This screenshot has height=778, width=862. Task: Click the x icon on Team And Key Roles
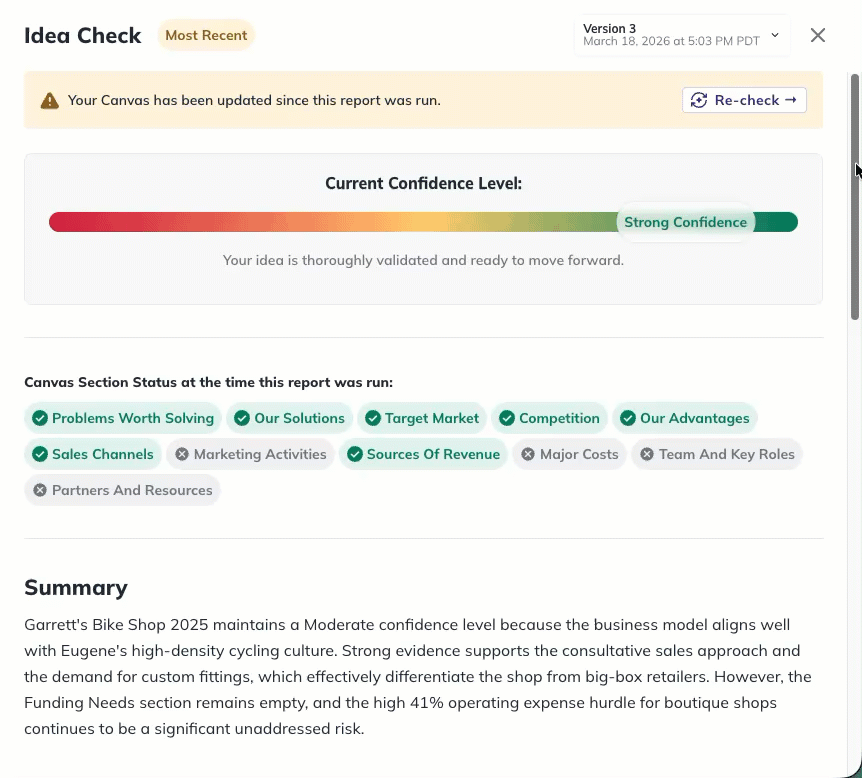pos(645,454)
